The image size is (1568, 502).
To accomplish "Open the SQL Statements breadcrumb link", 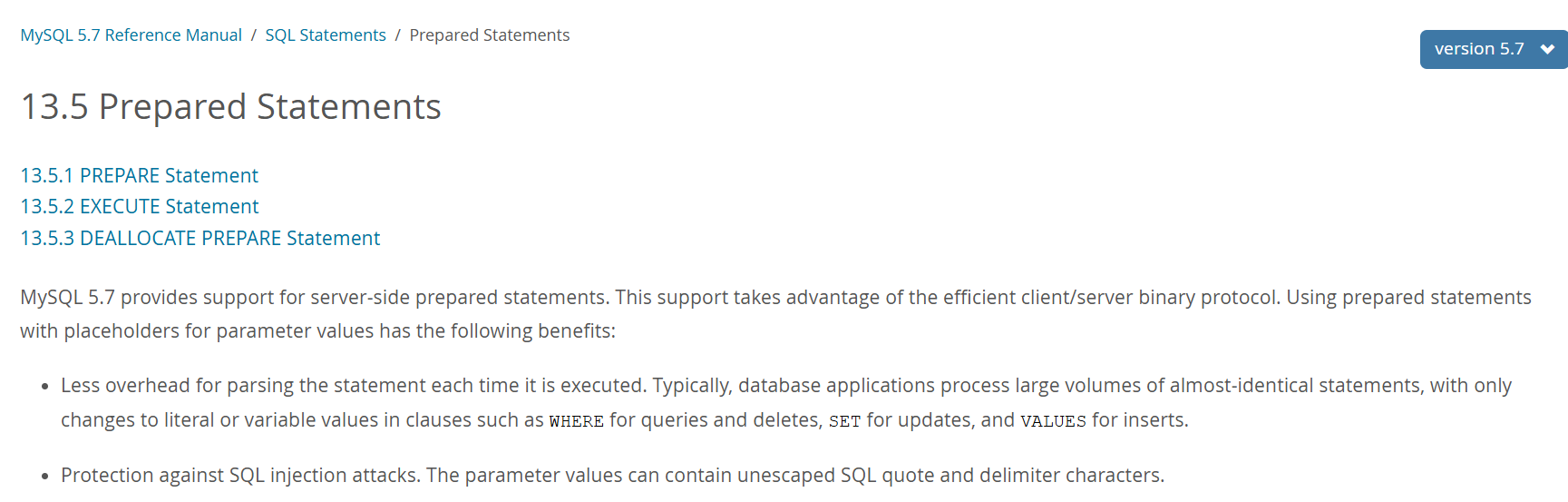I will [x=325, y=35].
